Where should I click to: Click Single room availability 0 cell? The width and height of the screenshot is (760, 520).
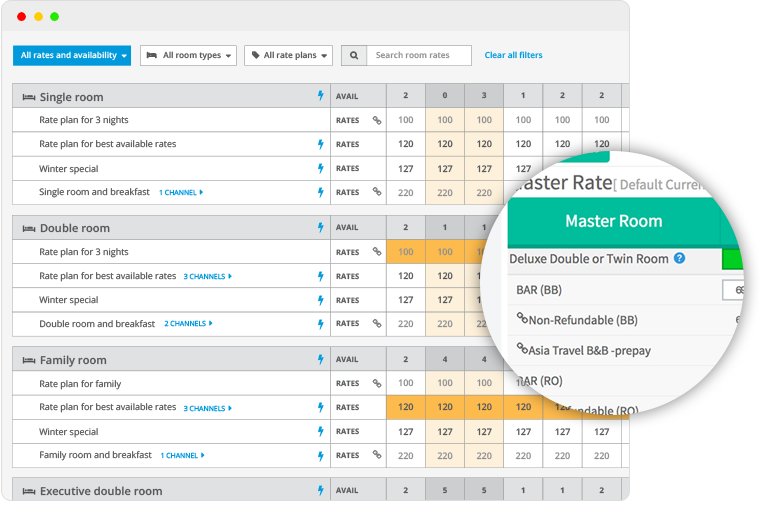coord(445,95)
